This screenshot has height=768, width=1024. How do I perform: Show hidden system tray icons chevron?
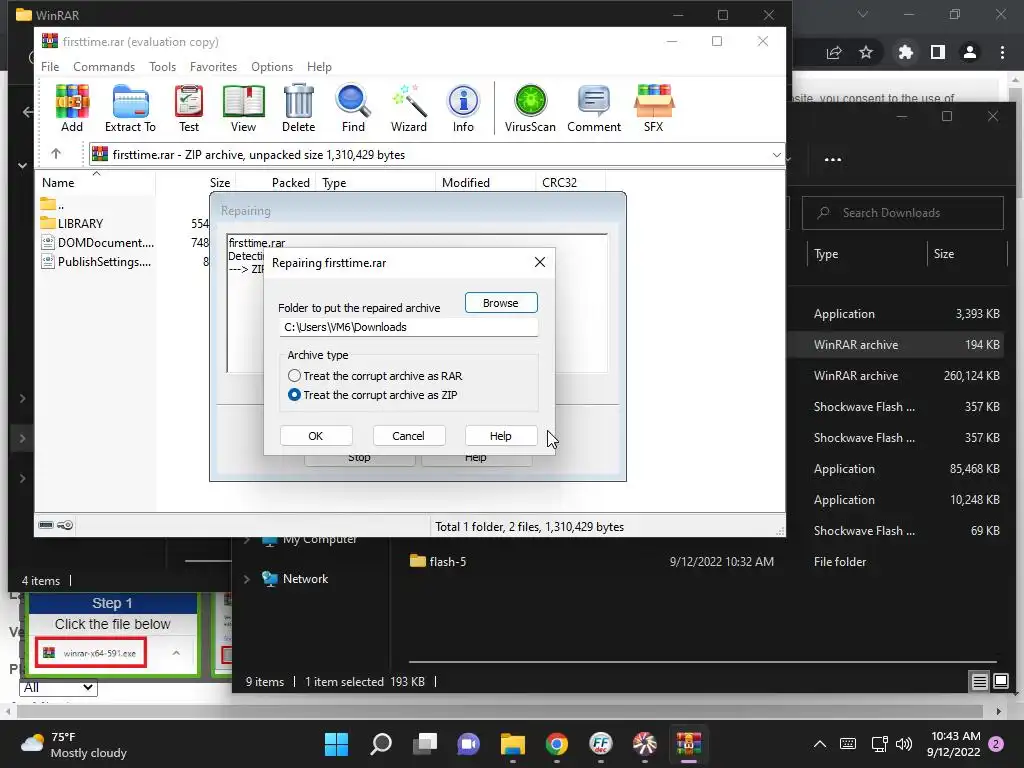tap(820, 744)
